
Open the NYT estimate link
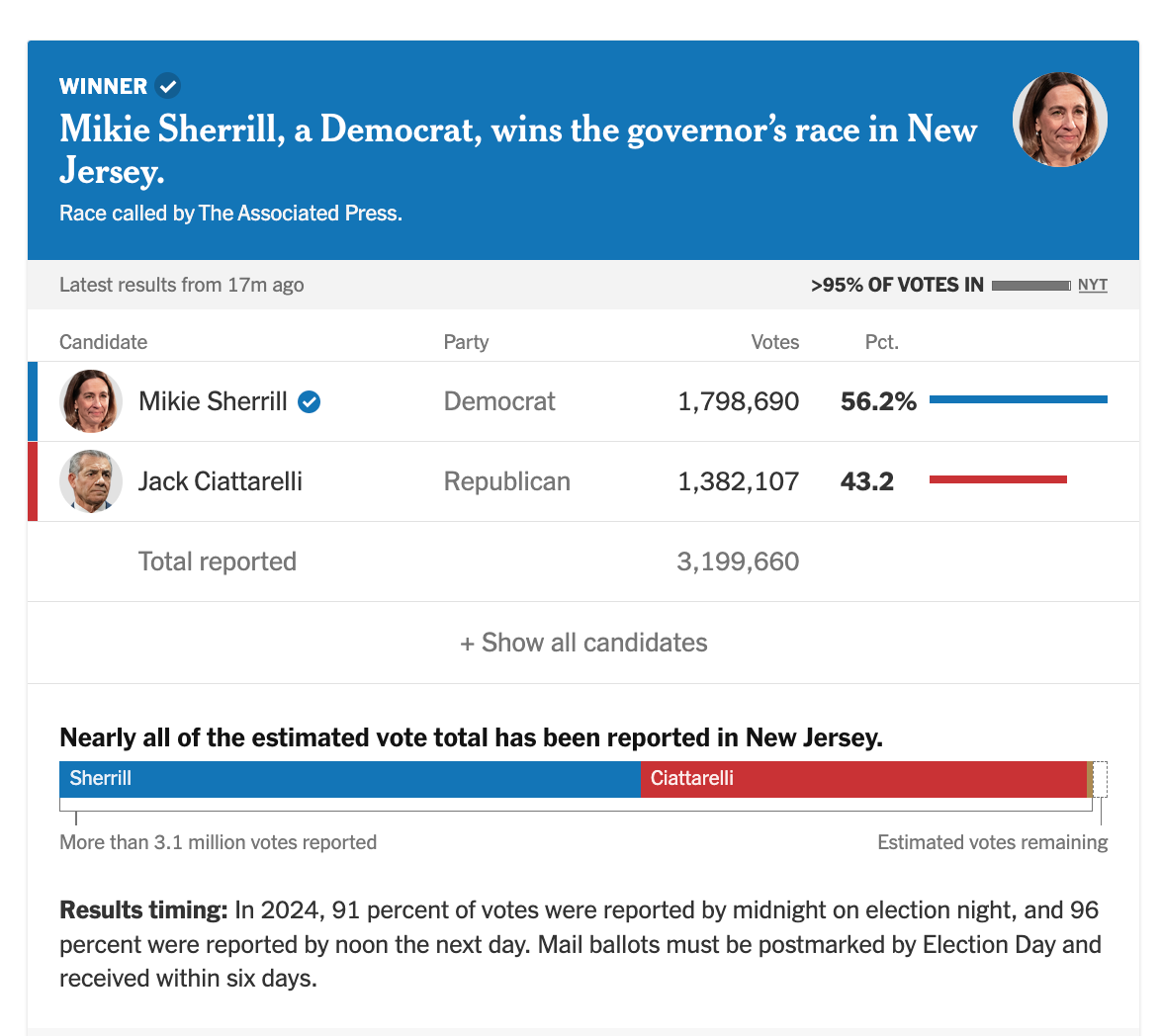[1093, 285]
